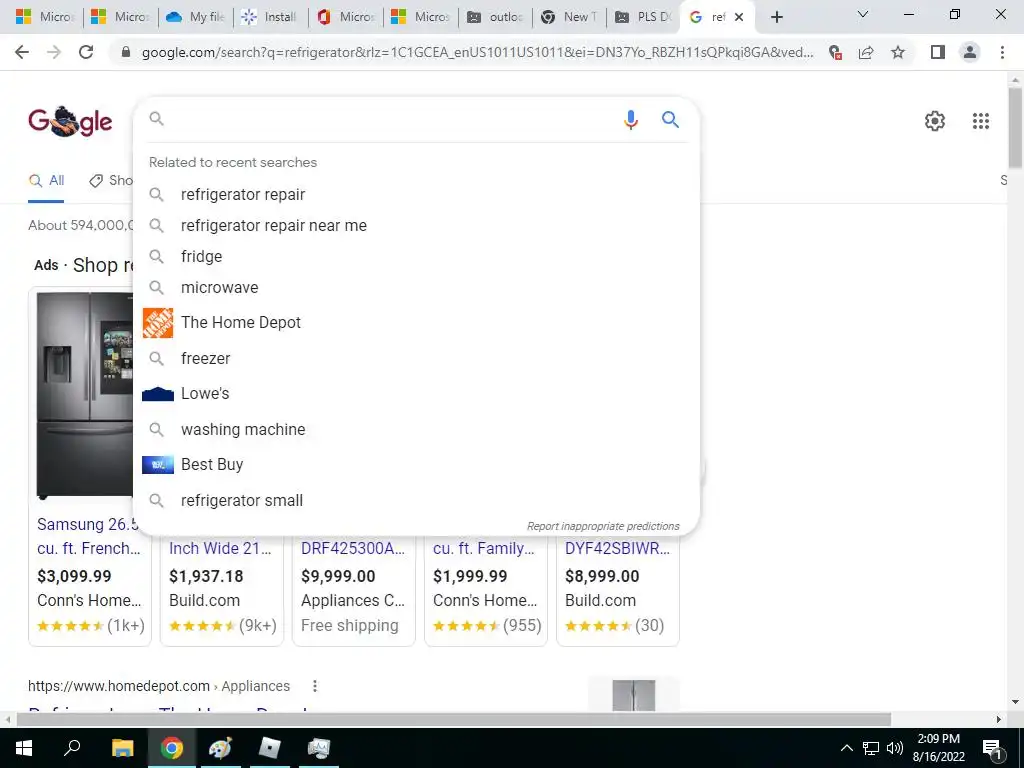
Task: Click the share page icon in address bar
Action: pyautogui.click(x=867, y=52)
